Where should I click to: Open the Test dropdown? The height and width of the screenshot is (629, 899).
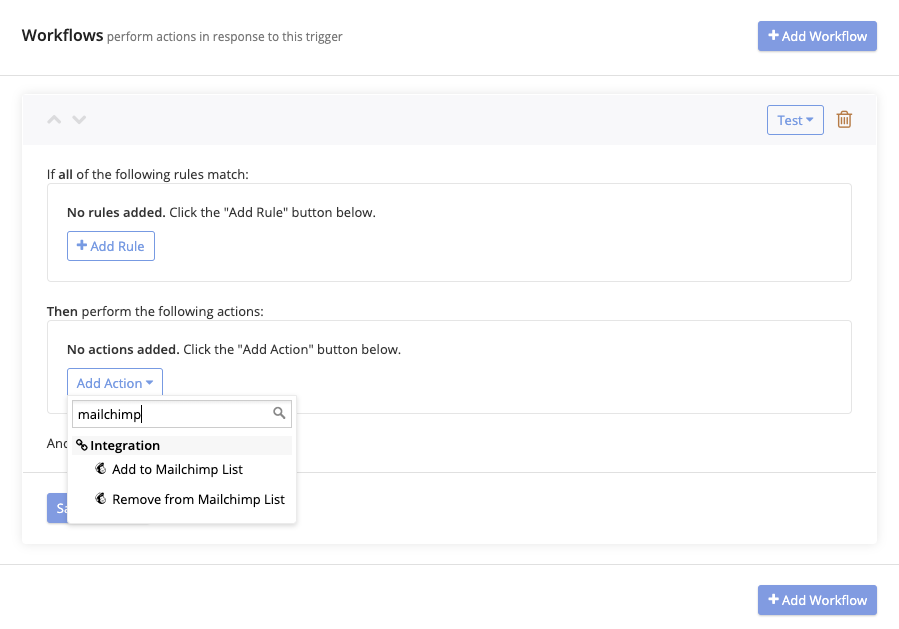[795, 120]
